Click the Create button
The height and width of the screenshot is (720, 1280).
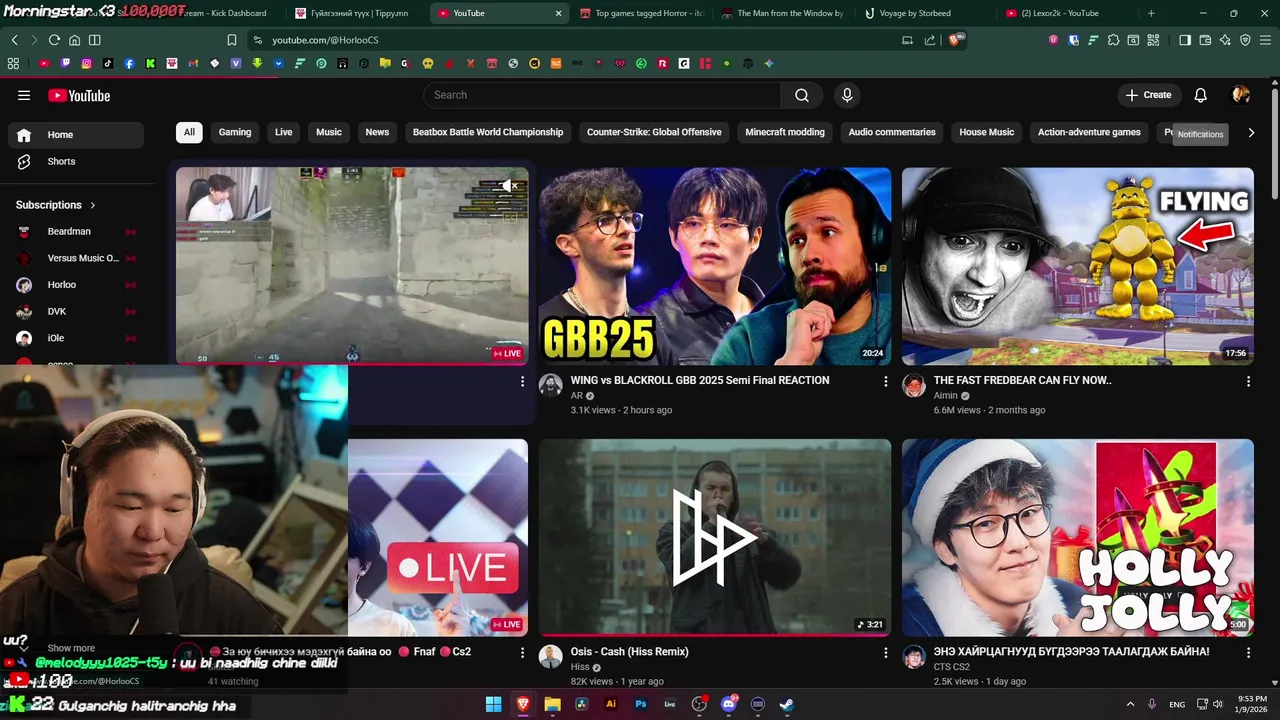[1148, 95]
